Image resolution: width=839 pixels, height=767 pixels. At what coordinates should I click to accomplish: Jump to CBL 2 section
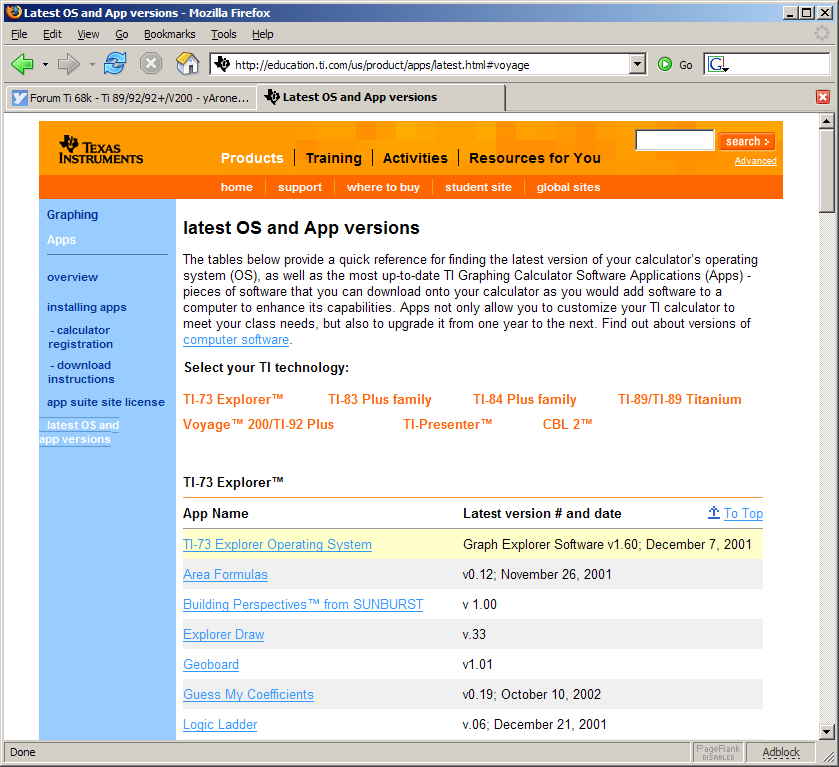567,424
